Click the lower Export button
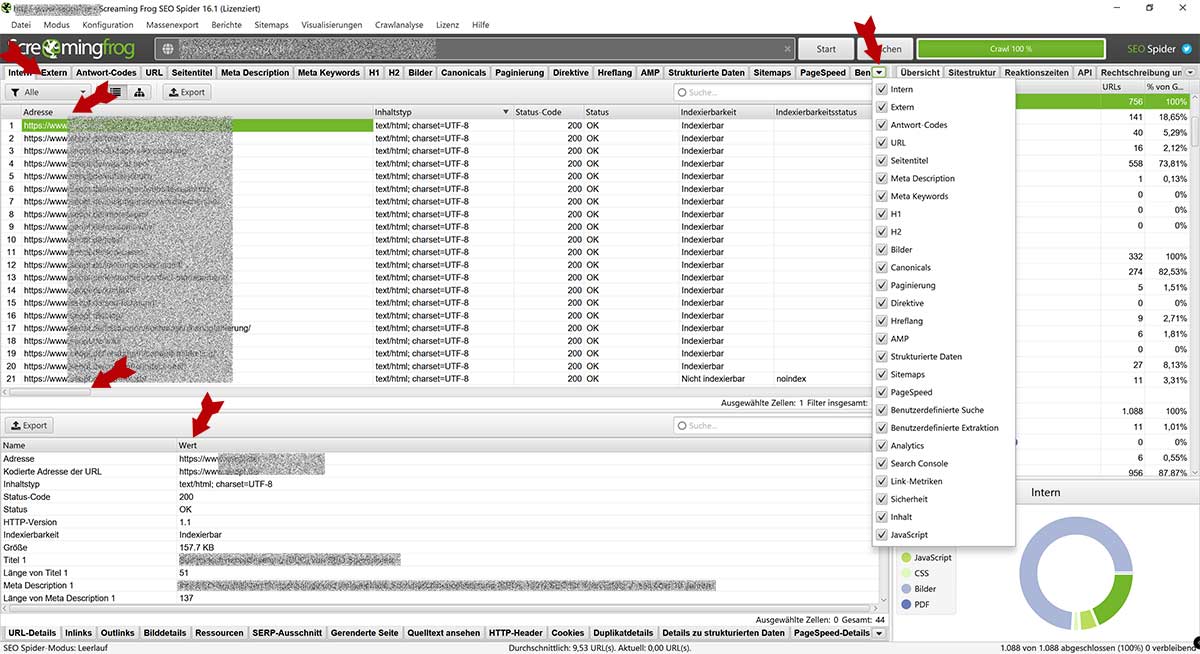1200x654 pixels. coord(29,425)
